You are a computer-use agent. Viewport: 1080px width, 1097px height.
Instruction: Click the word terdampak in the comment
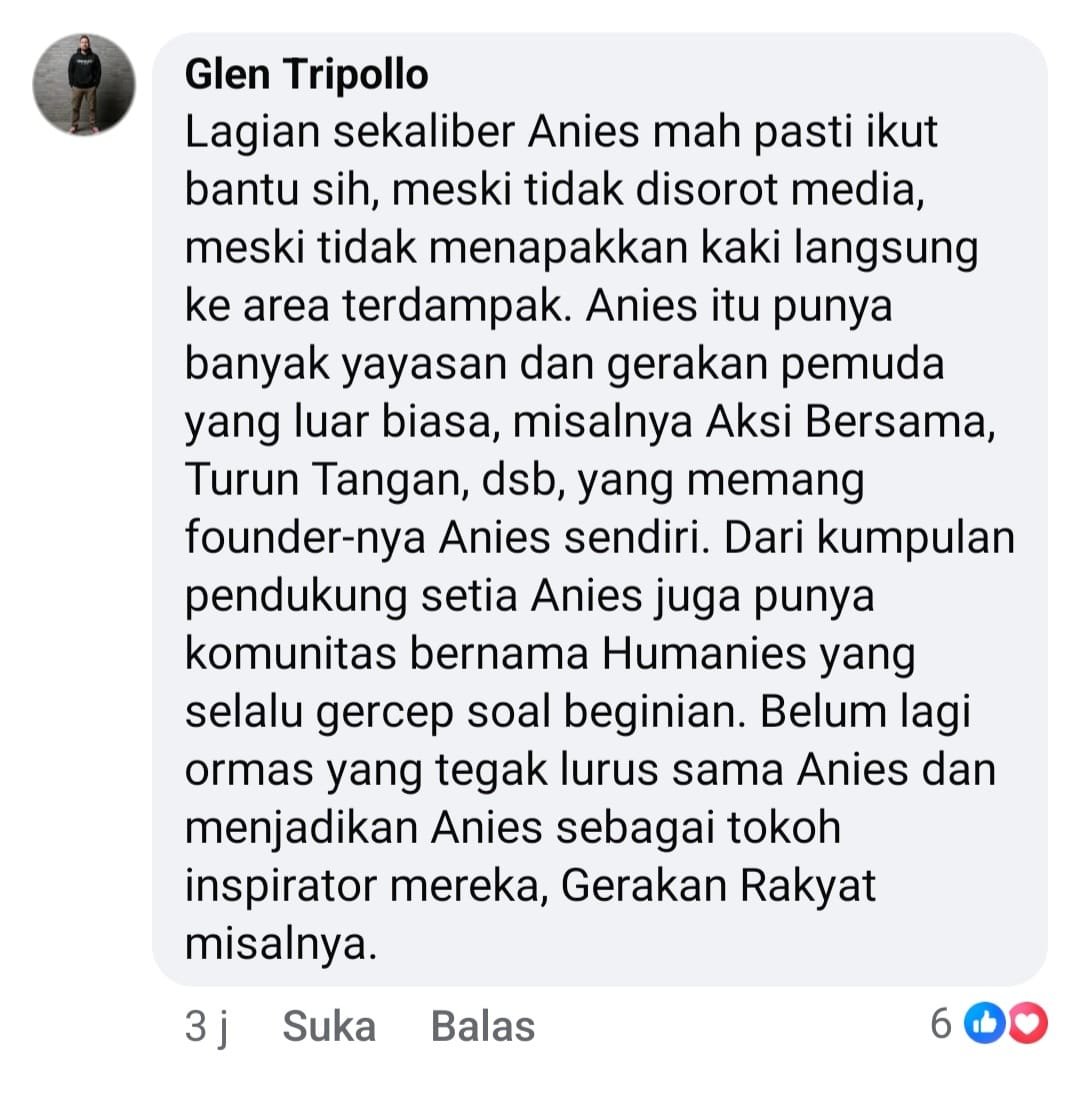click(x=453, y=306)
